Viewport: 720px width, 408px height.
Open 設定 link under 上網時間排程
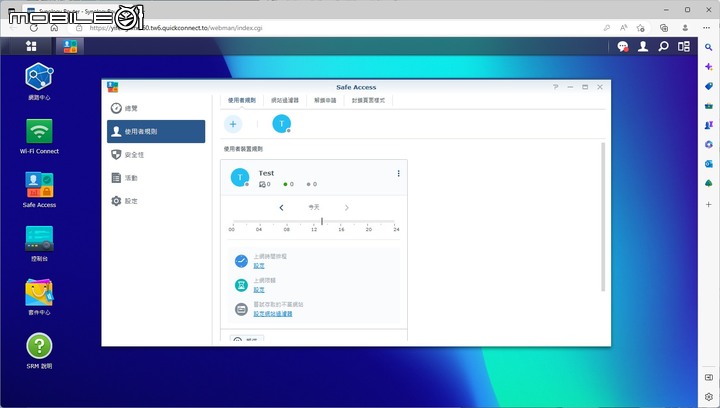click(x=259, y=266)
